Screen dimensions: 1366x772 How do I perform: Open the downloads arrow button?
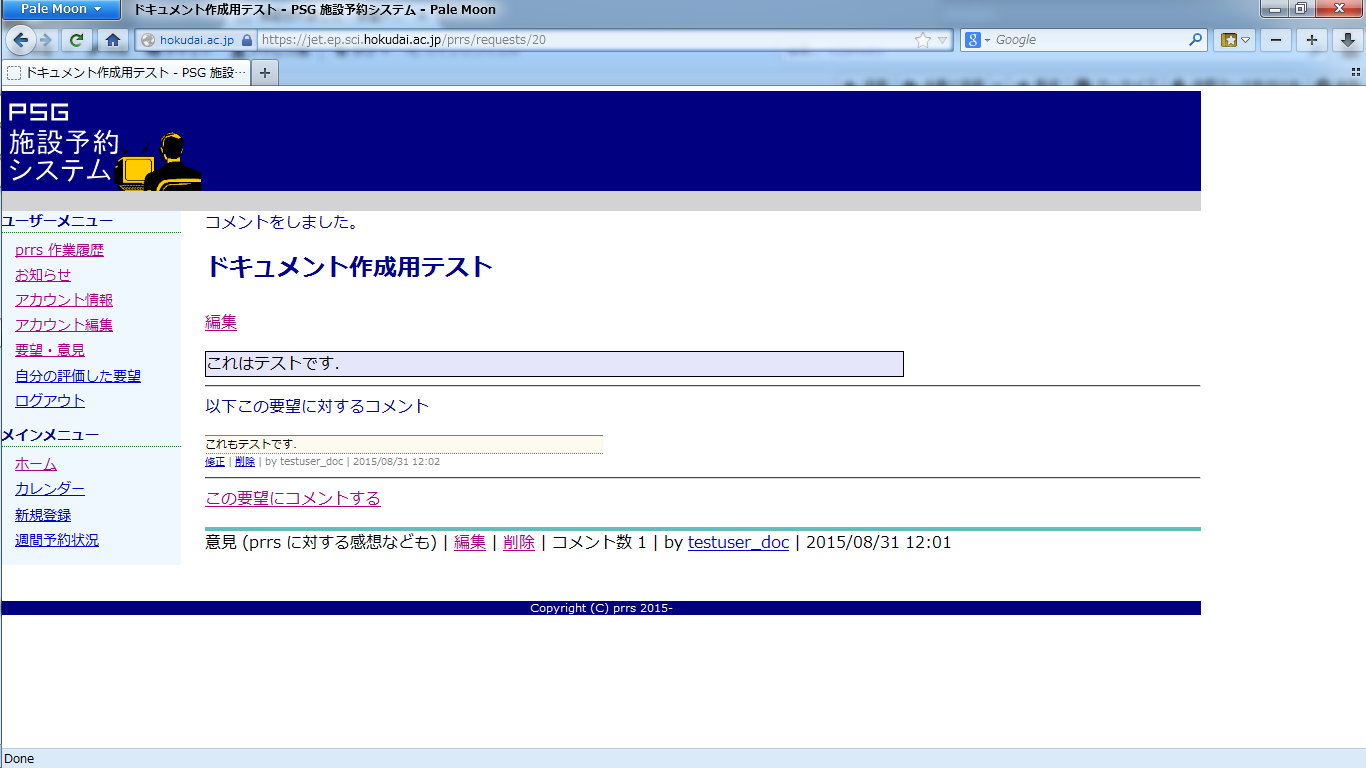point(1349,40)
